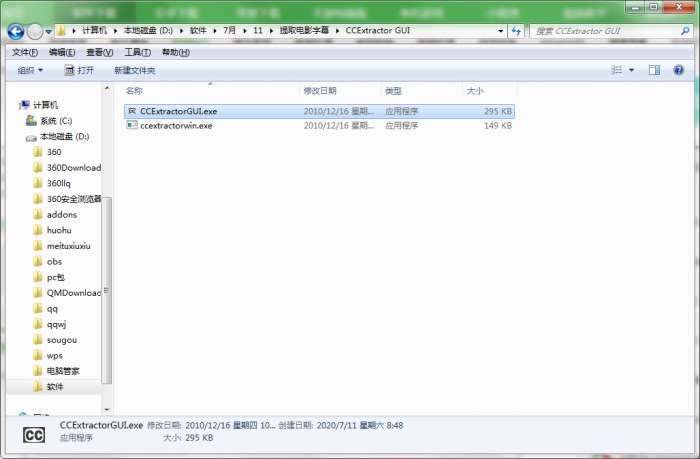Open the 工具(T) menu
700x459 pixels.
(x=138, y=52)
